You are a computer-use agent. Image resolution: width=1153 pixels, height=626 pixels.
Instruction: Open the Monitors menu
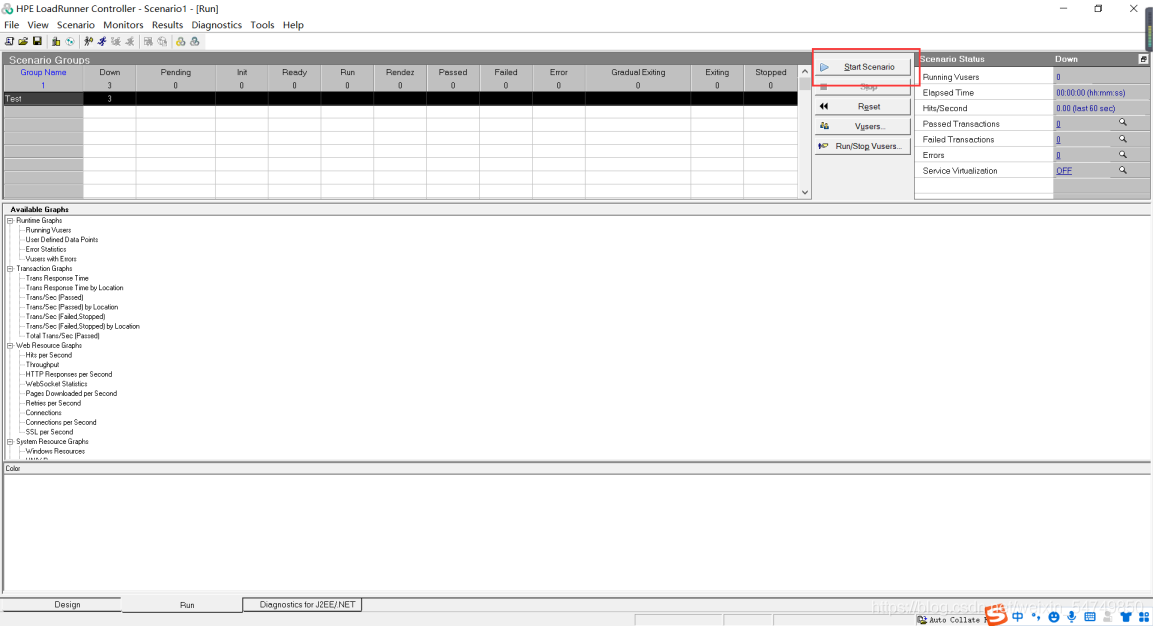123,25
